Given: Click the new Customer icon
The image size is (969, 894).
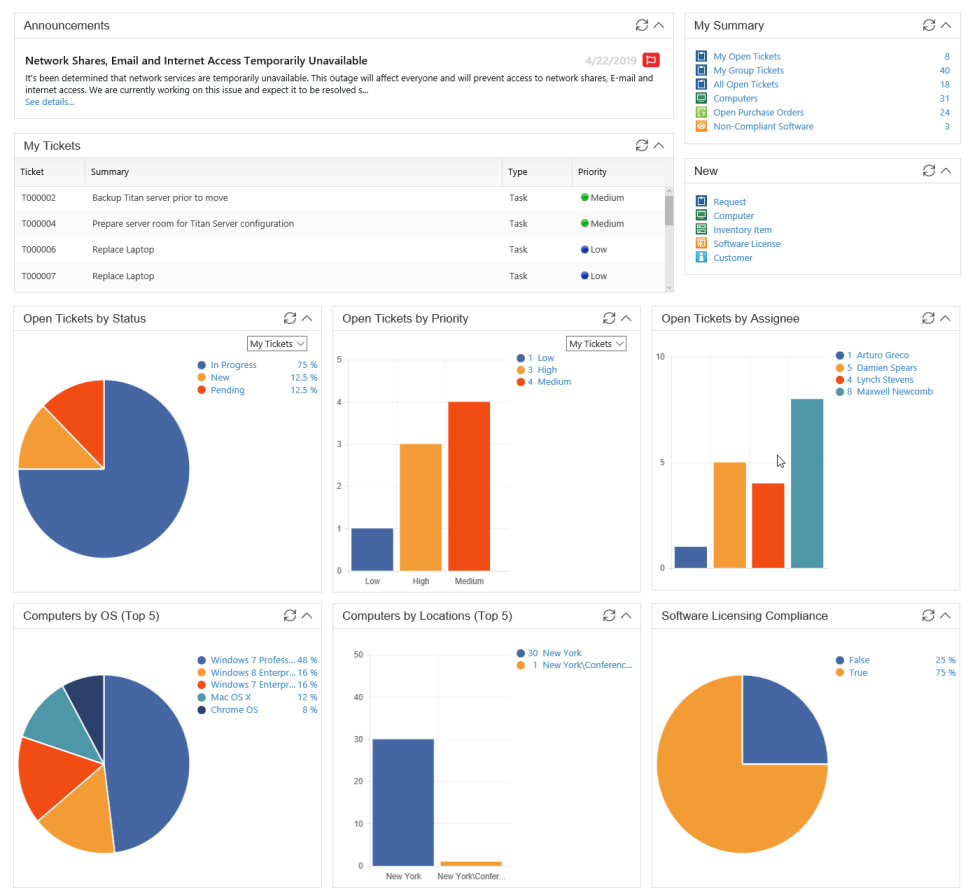Looking at the screenshot, I should pos(701,258).
